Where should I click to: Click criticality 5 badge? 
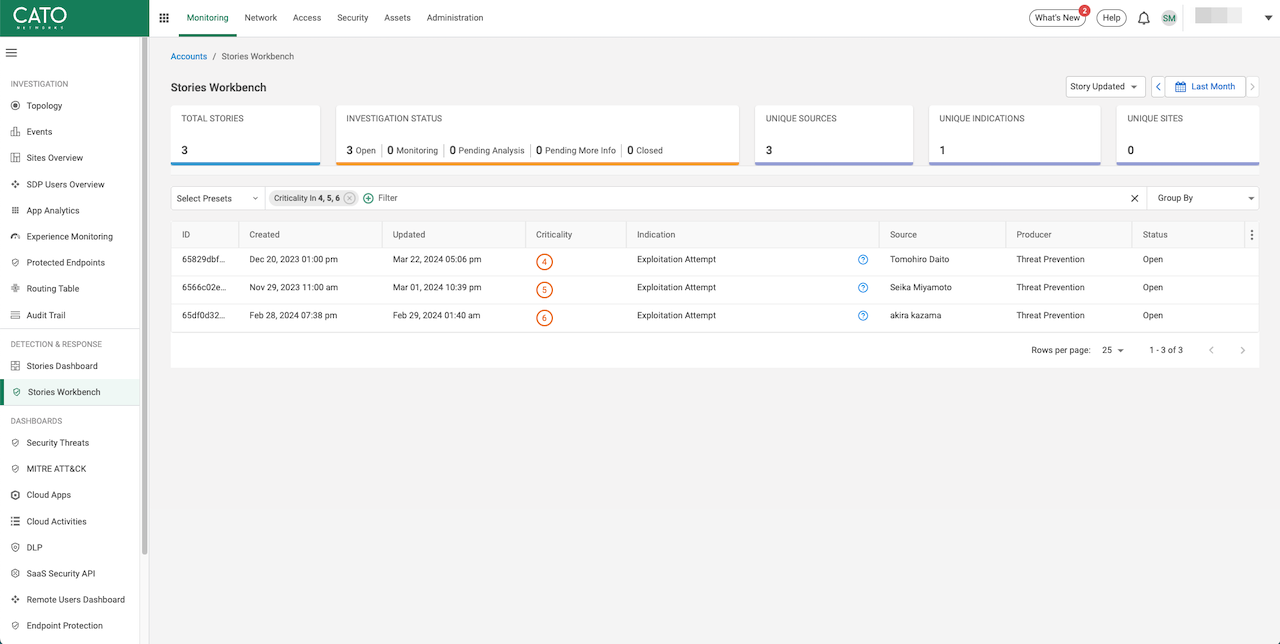544,290
